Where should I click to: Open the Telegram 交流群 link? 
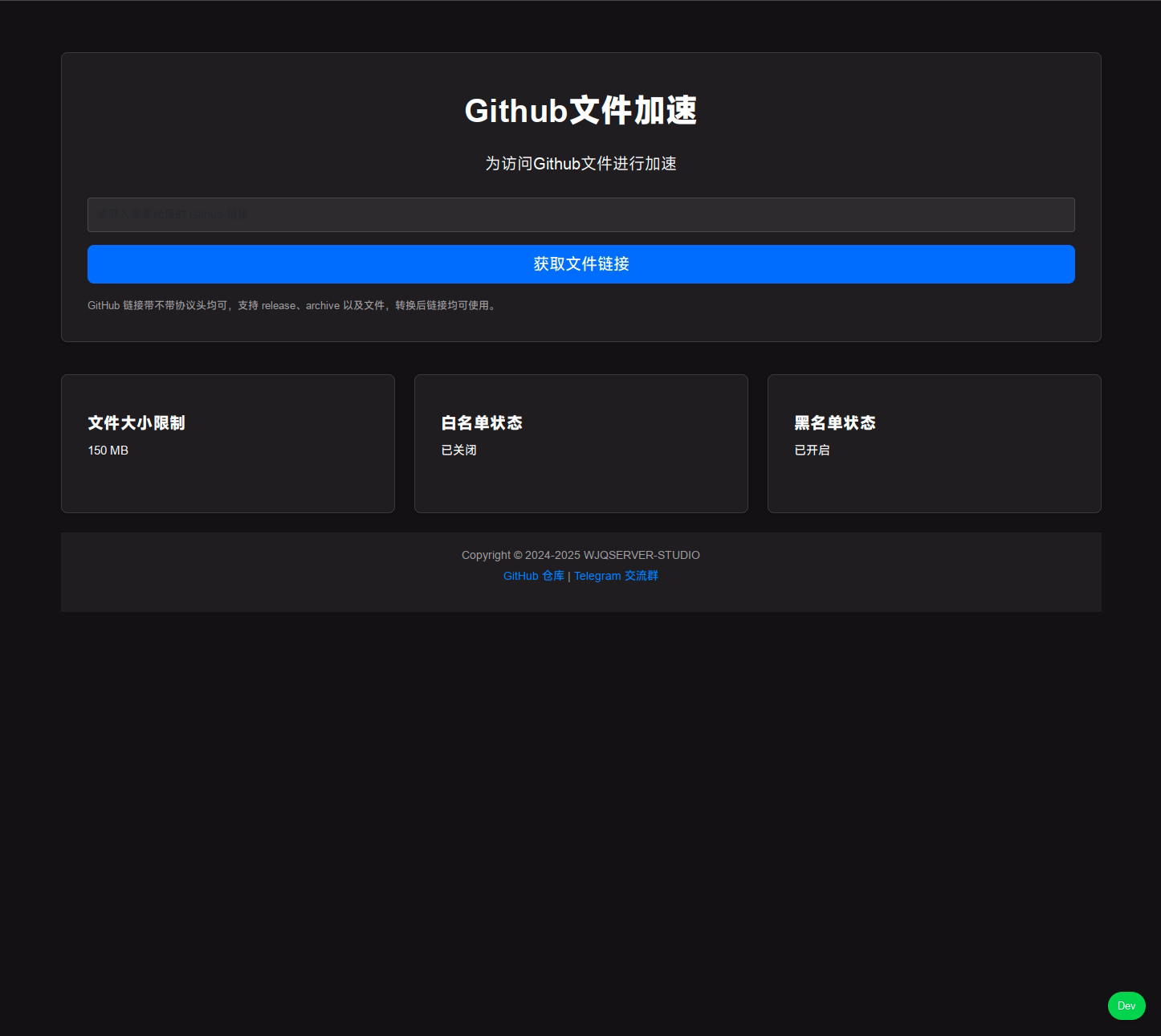[616, 576]
